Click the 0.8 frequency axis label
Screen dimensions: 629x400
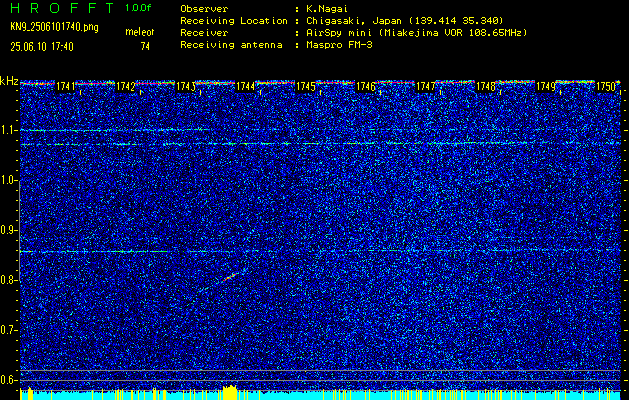click(x=8, y=280)
